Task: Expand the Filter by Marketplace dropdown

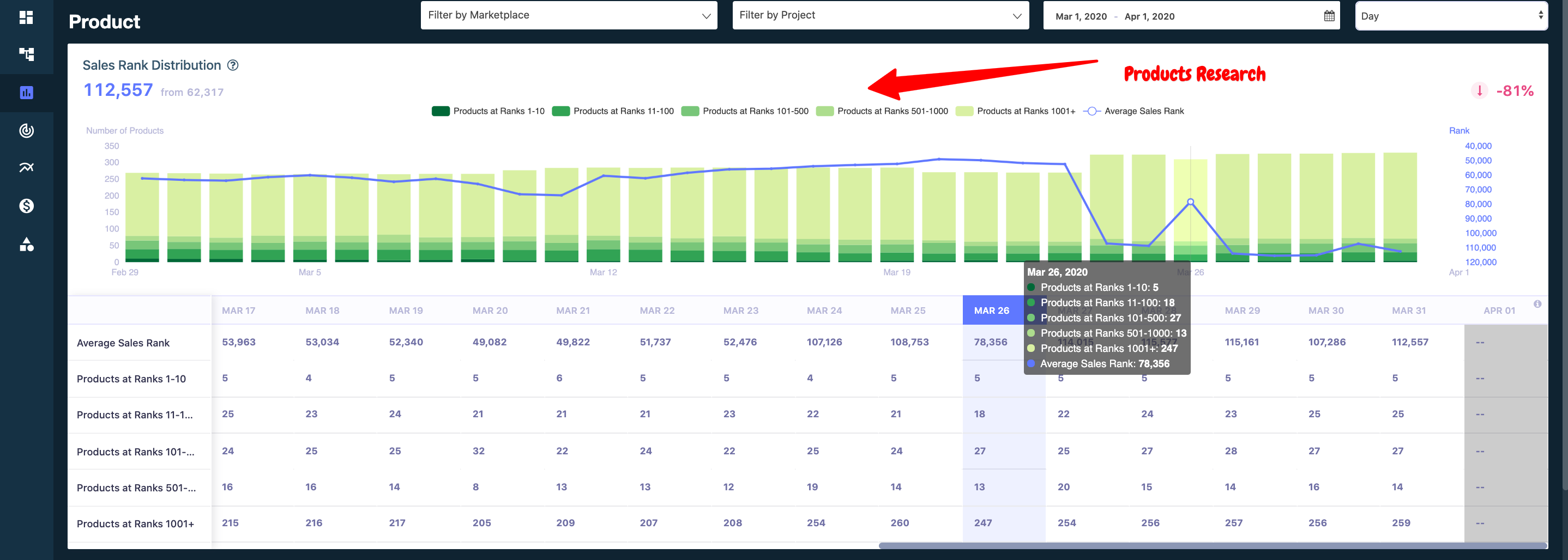Action: click(x=569, y=15)
